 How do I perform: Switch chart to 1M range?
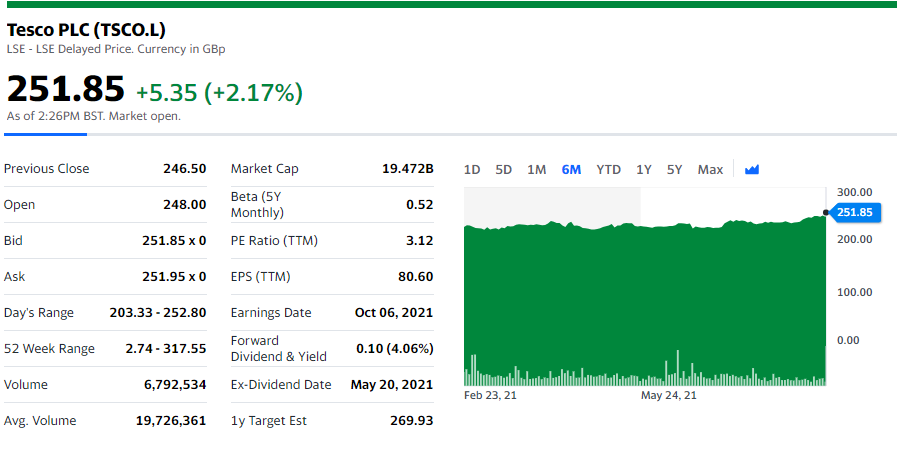(537, 169)
